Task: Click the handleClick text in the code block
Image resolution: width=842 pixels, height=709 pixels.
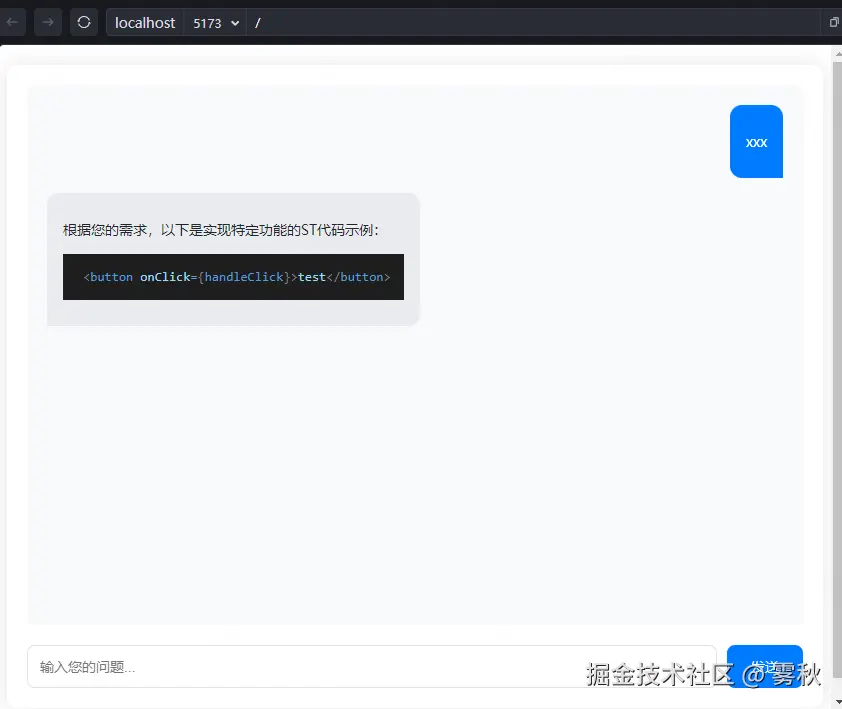Action: (x=243, y=277)
